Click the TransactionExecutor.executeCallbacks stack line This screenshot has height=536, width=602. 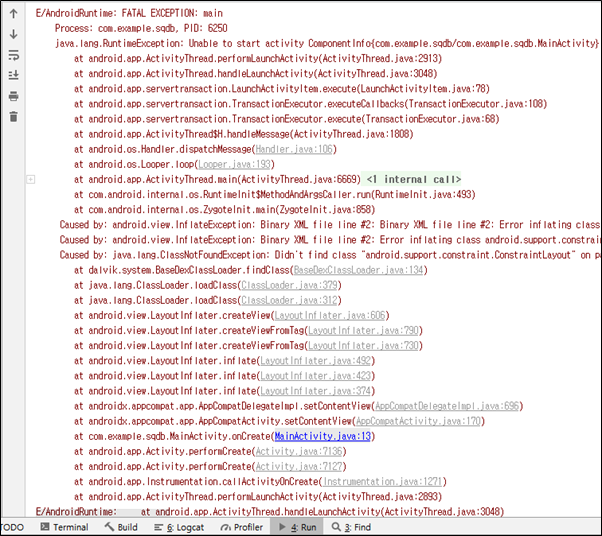(310, 104)
